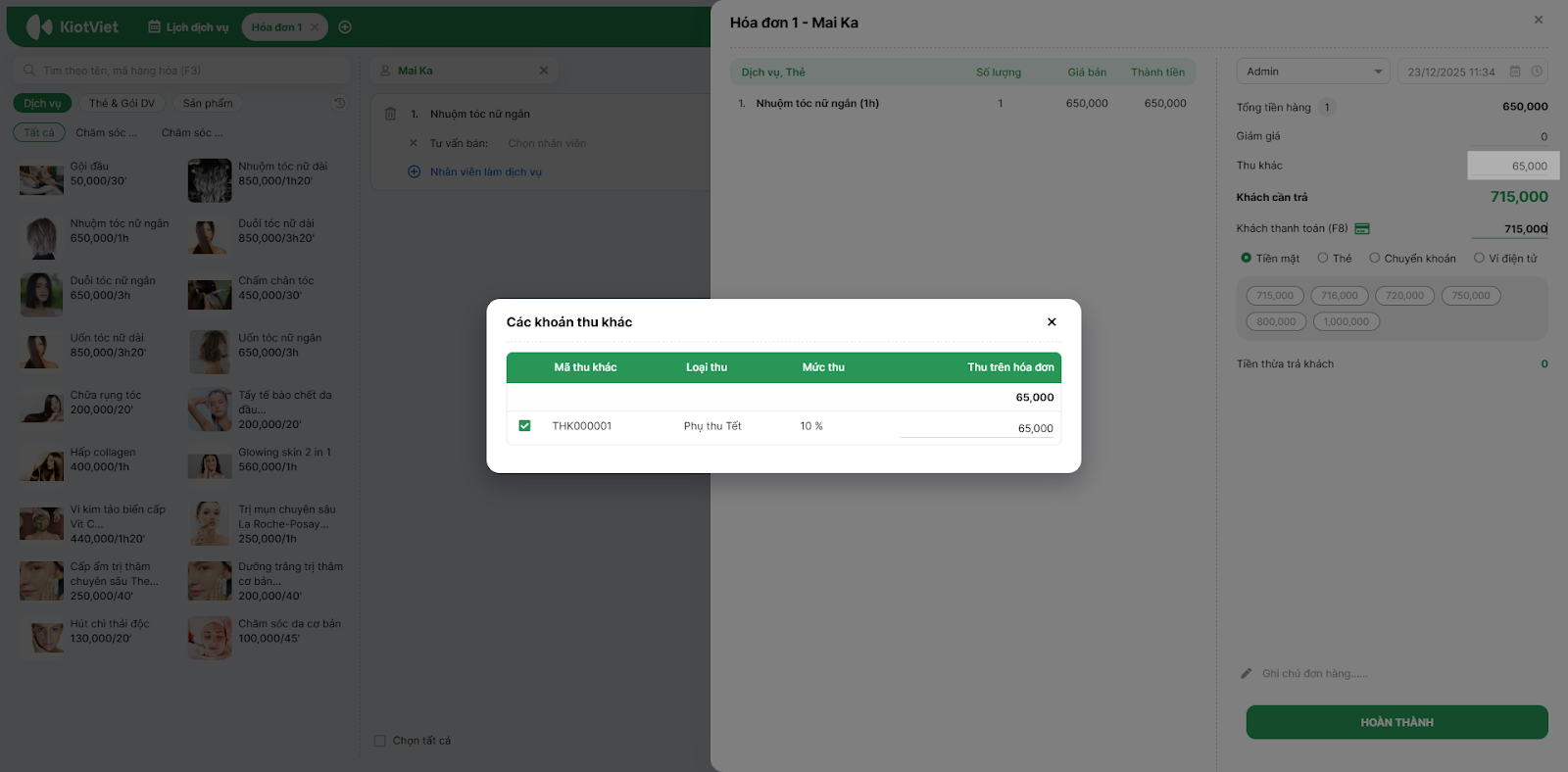The width and height of the screenshot is (1568, 772).
Task: Select the Thẻ payment method
Action: click(1335, 259)
